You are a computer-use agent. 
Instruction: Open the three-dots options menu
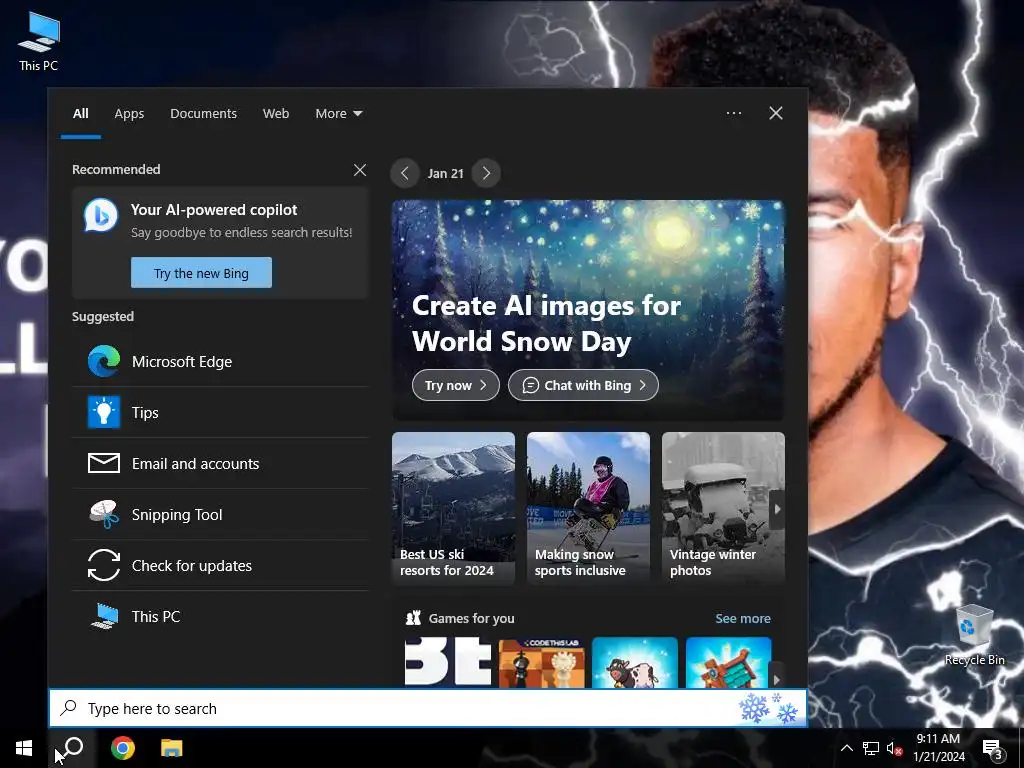click(733, 113)
